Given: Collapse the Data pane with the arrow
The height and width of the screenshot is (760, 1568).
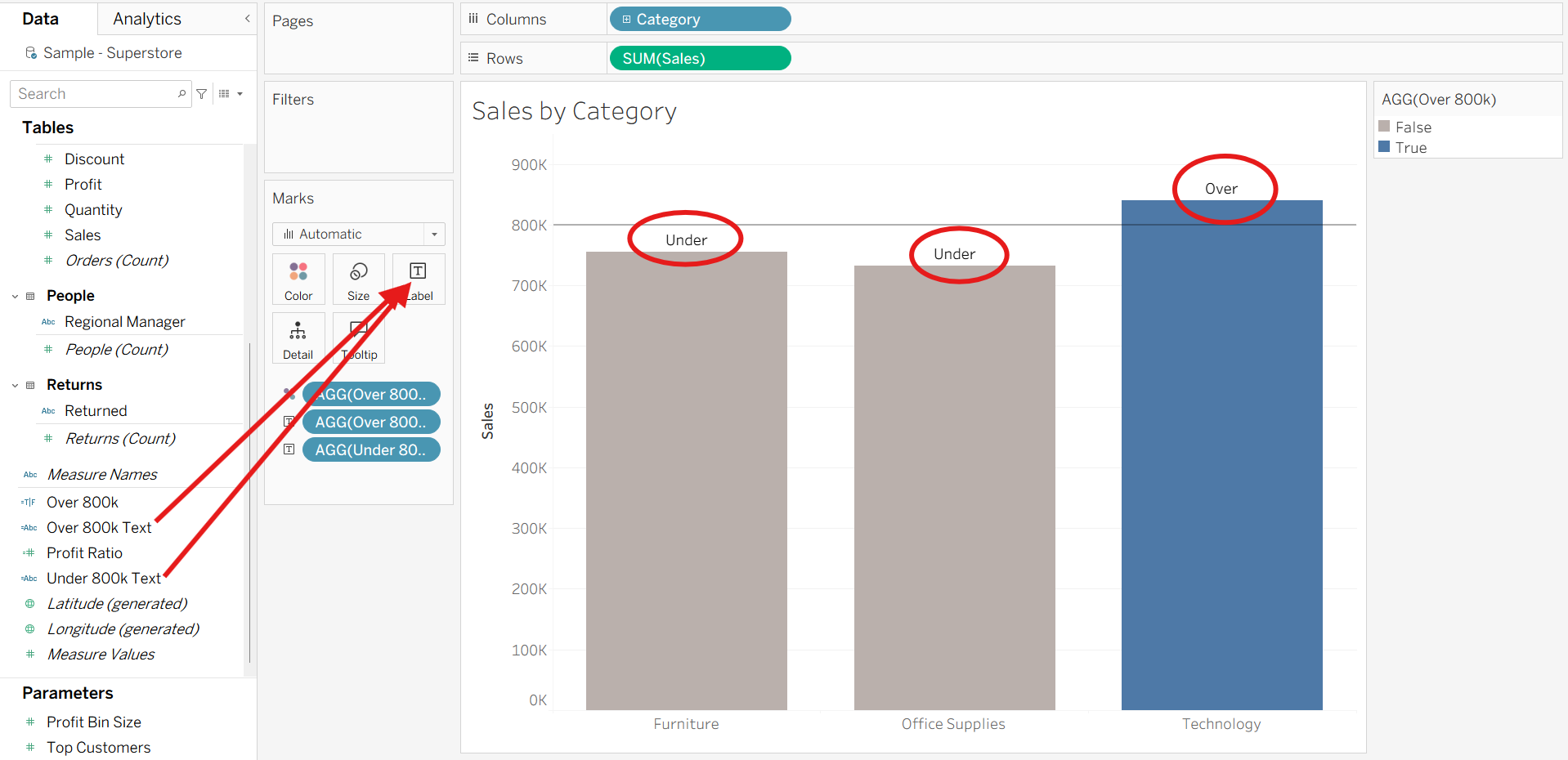Looking at the screenshot, I should pyautogui.click(x=247, y=19).
